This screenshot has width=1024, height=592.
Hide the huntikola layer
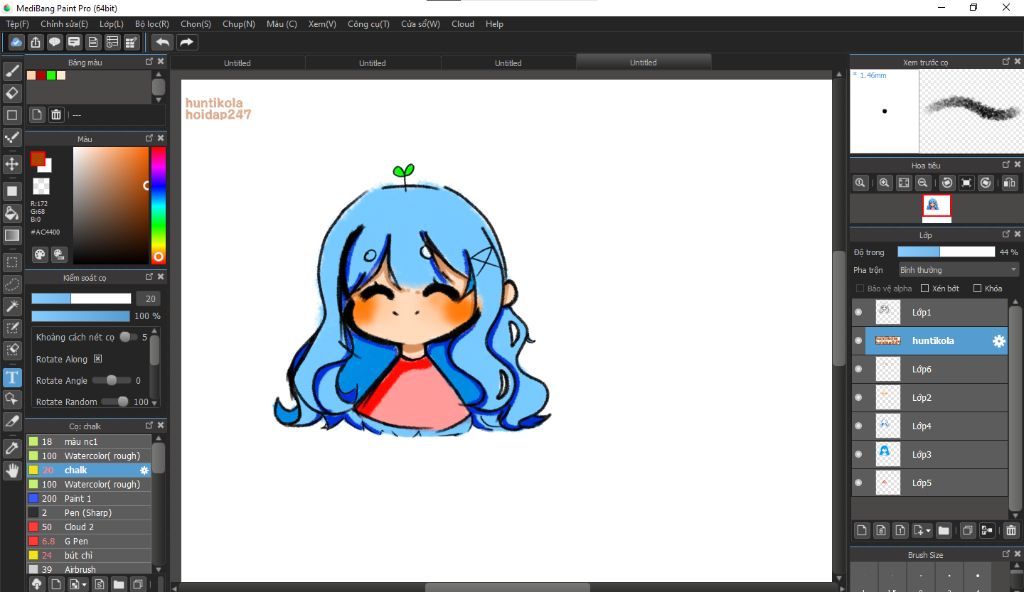tap(858, 340)
